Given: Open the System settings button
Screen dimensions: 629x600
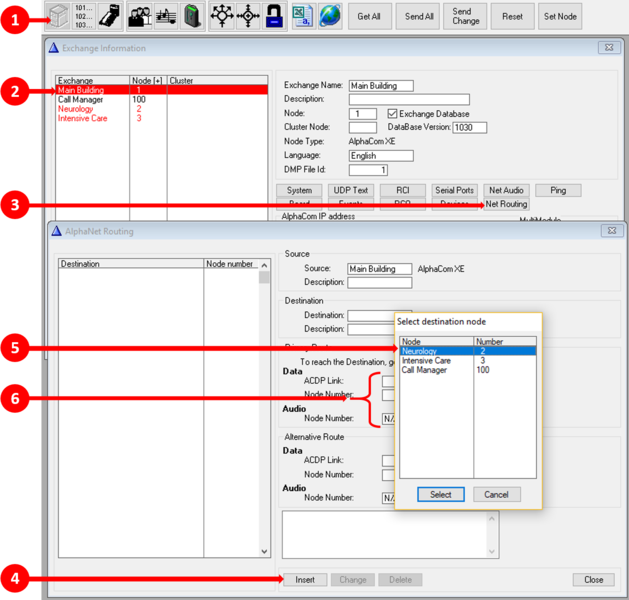Looking at the screenshot, I should click(x=299, y=190).
